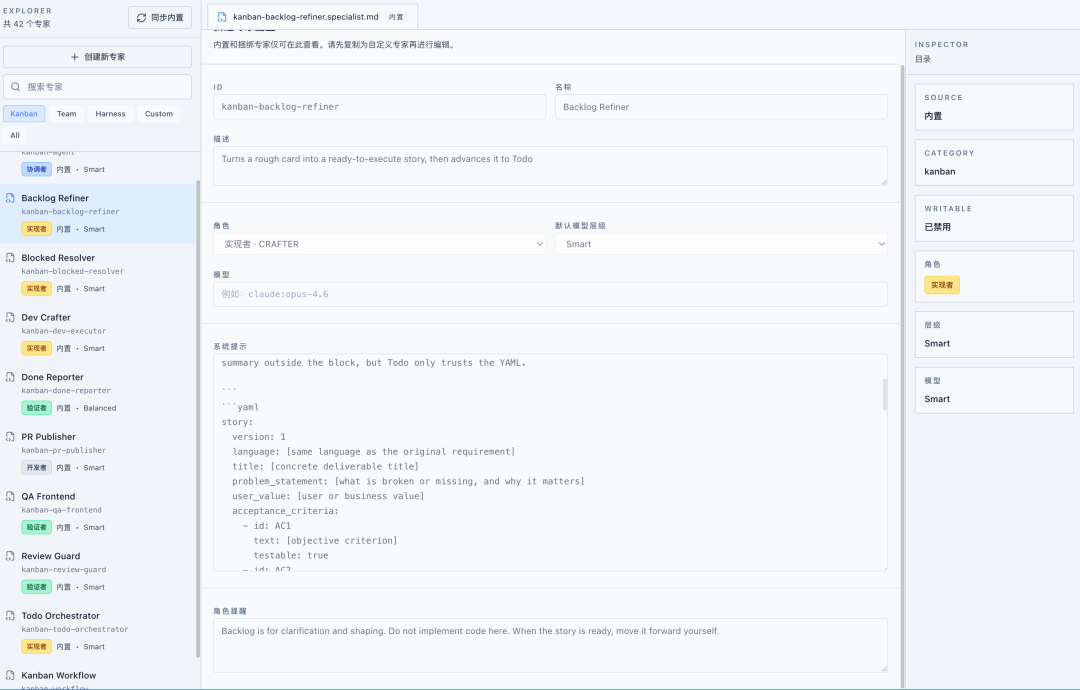The image size is (1080, 690).
Task: Click the 名称 field Backlog Refiner
Action: pos(721,107)
